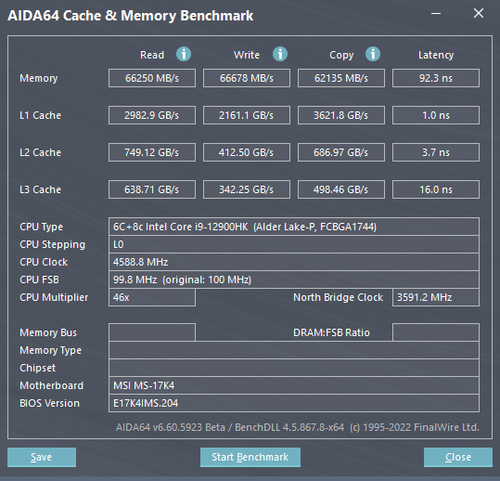The height and width of the screenshot is (481, 500).
Task: Click the Close button at bottom right
Action: coord(458,457)
